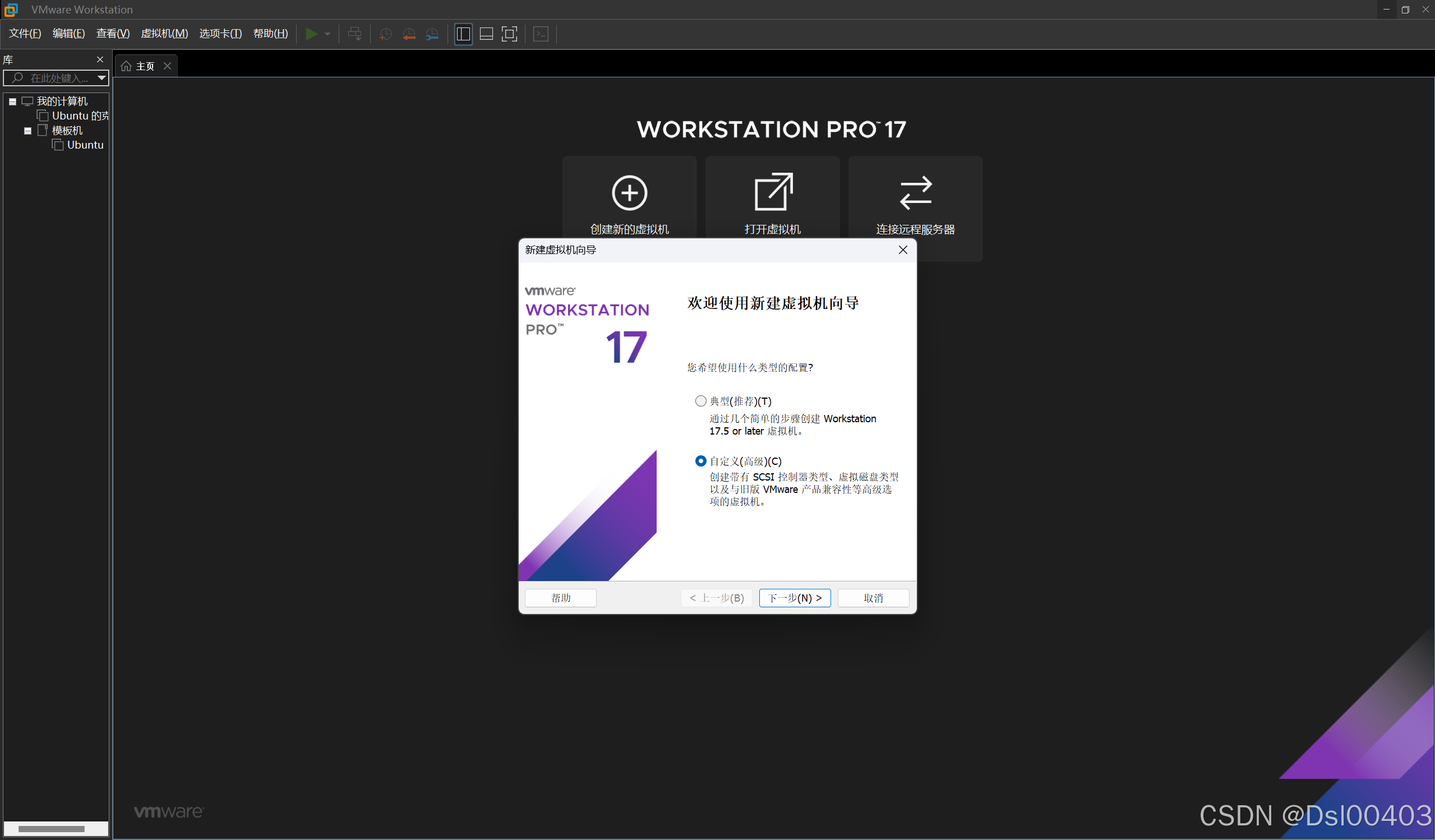Screen dimensions: 1435x840
Task: Click the 连接远程服务器 label text
Action: 916,229
